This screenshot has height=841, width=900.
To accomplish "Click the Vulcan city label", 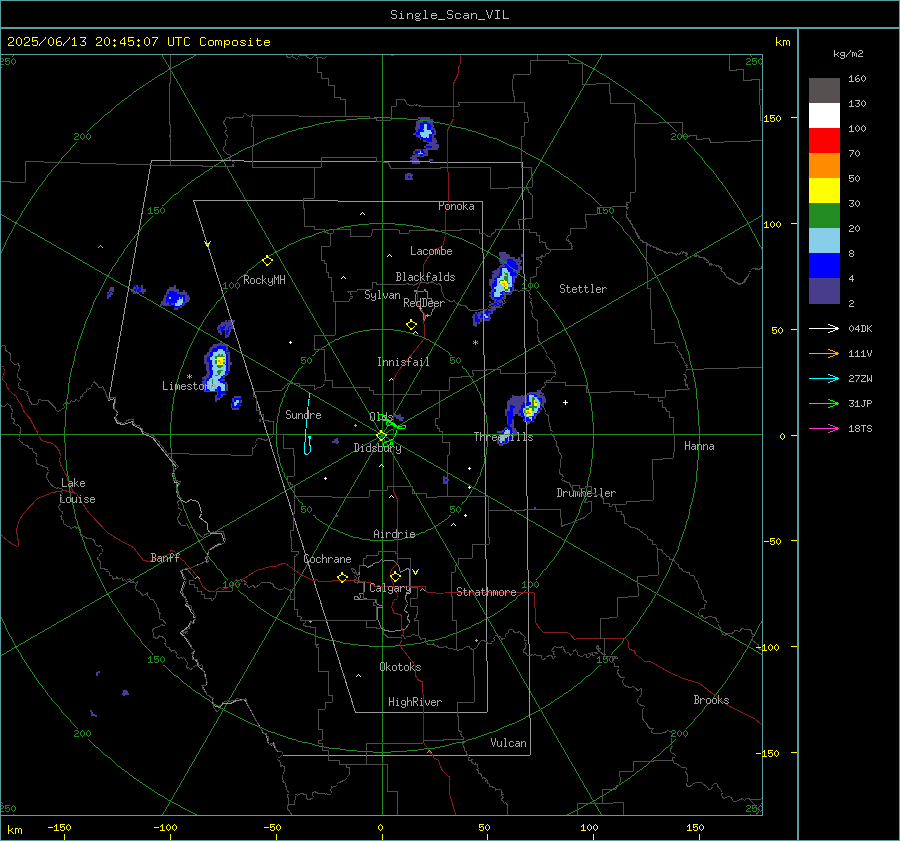I will click(x=509, y=743).
